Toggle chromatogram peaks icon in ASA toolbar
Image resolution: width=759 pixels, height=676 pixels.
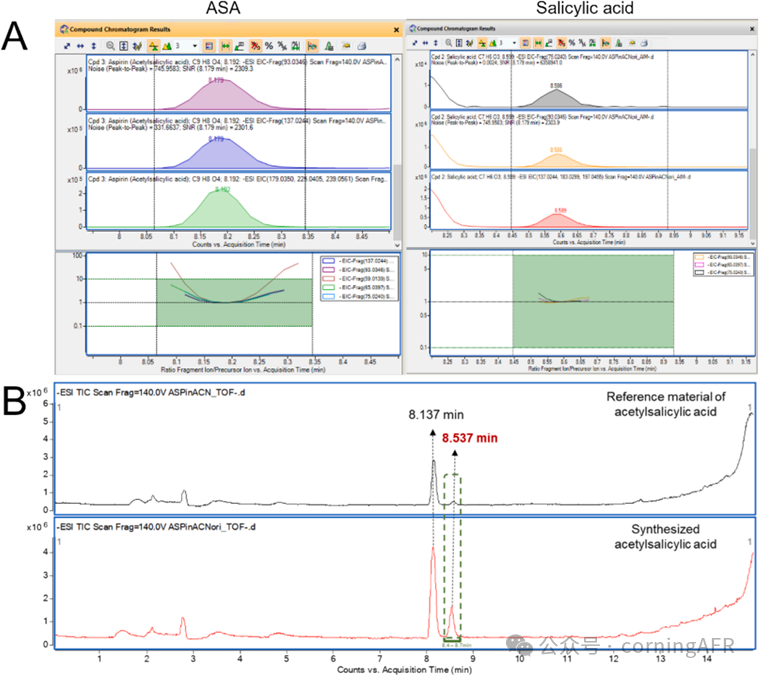(312, 46)
